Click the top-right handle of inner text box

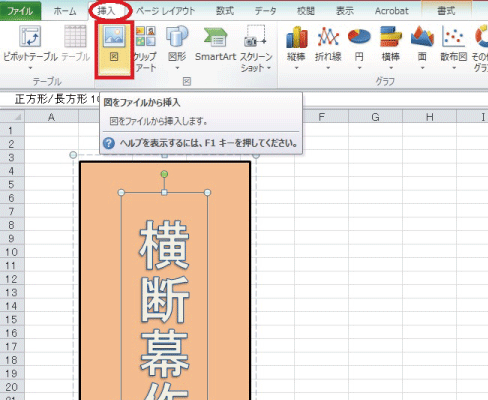tap(207, 192)
